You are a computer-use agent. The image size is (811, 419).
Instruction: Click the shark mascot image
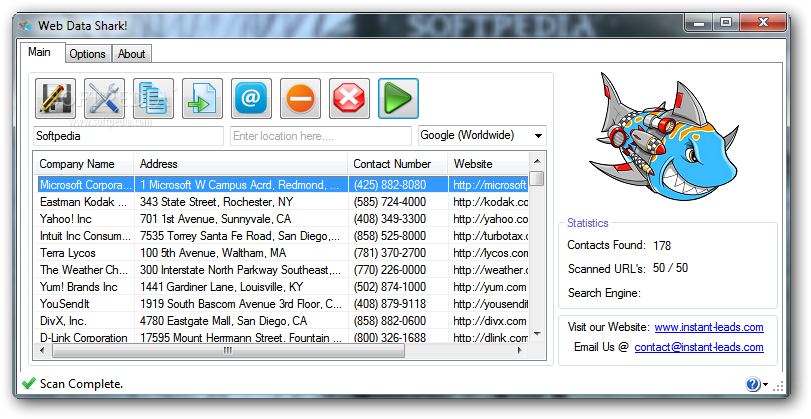[x=665, y=137]
